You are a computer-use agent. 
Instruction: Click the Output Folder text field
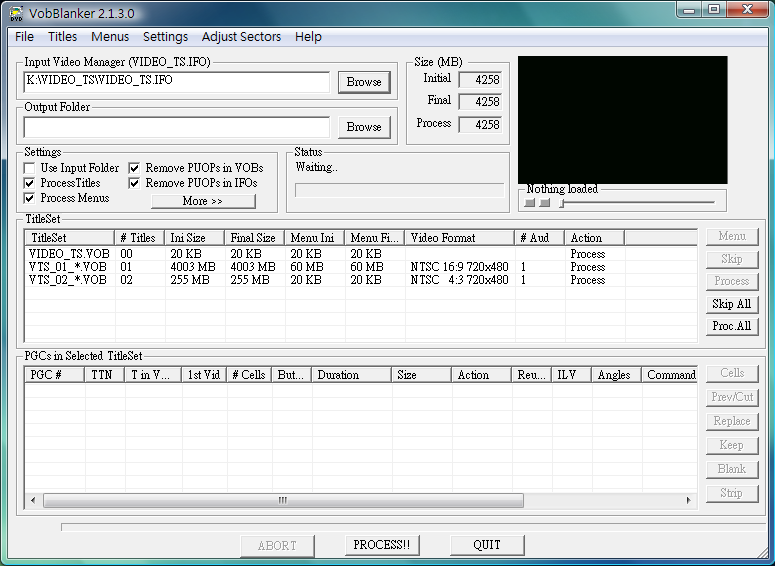click(177, 127)
